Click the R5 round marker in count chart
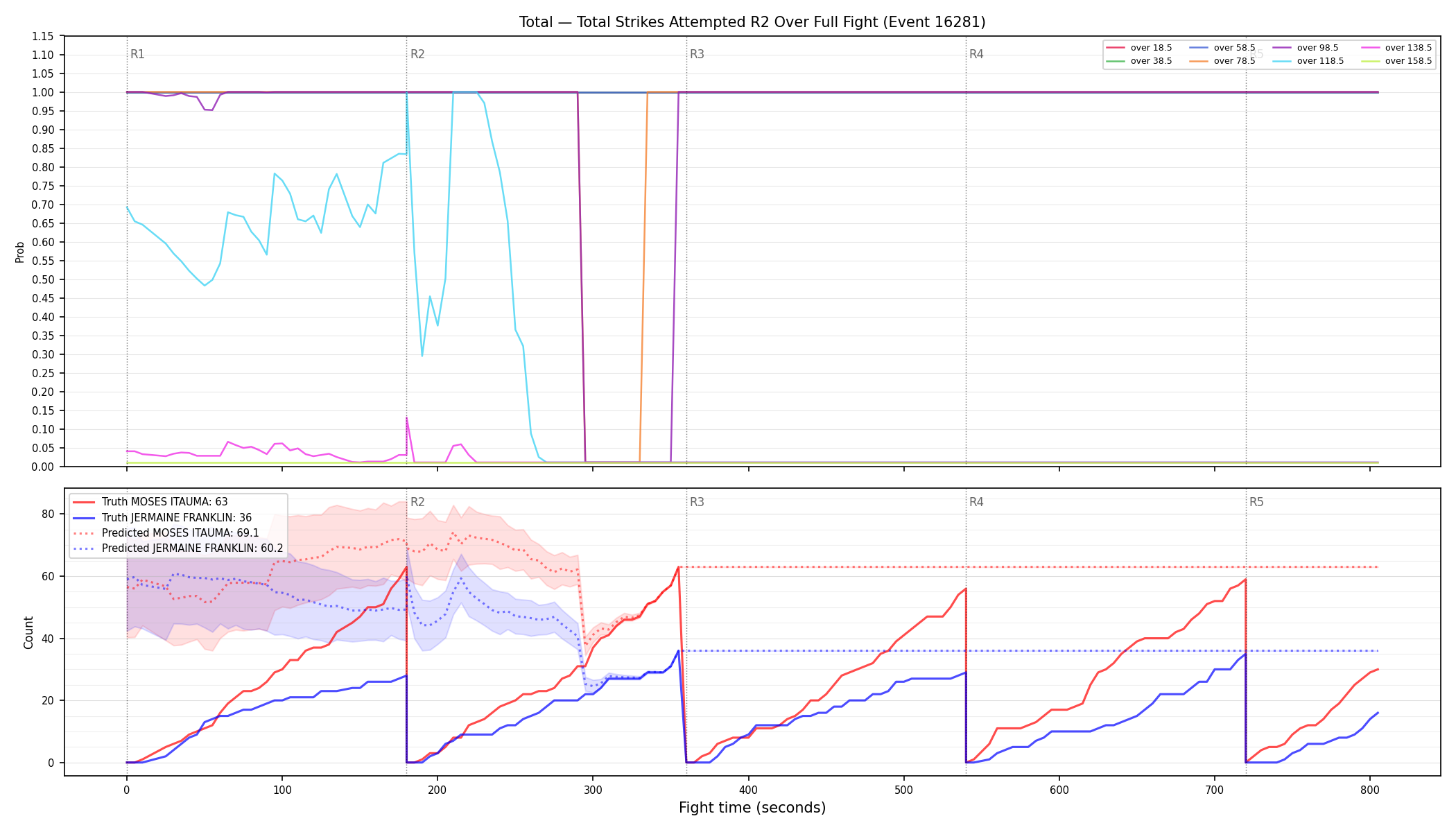The image size is (1456, 832). [1256, 502]
